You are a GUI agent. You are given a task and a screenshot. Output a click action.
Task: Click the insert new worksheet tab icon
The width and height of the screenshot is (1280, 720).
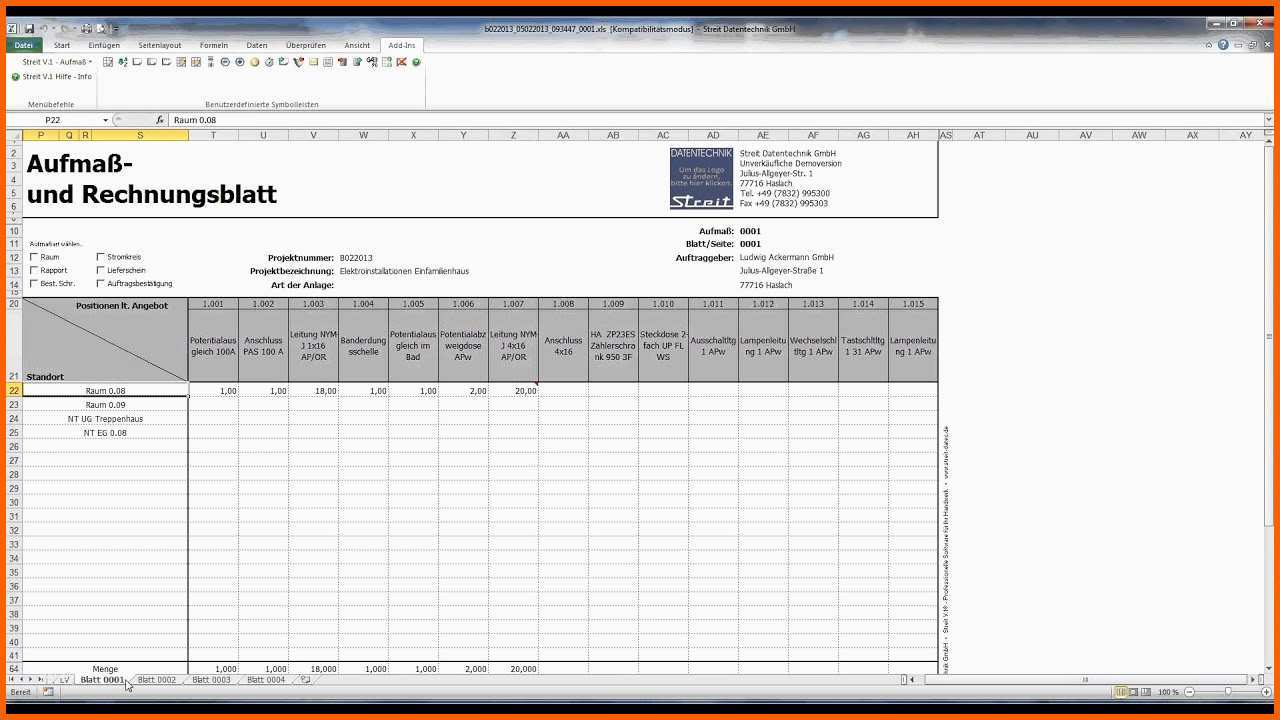pyautogui.click(x=305, y=680)
